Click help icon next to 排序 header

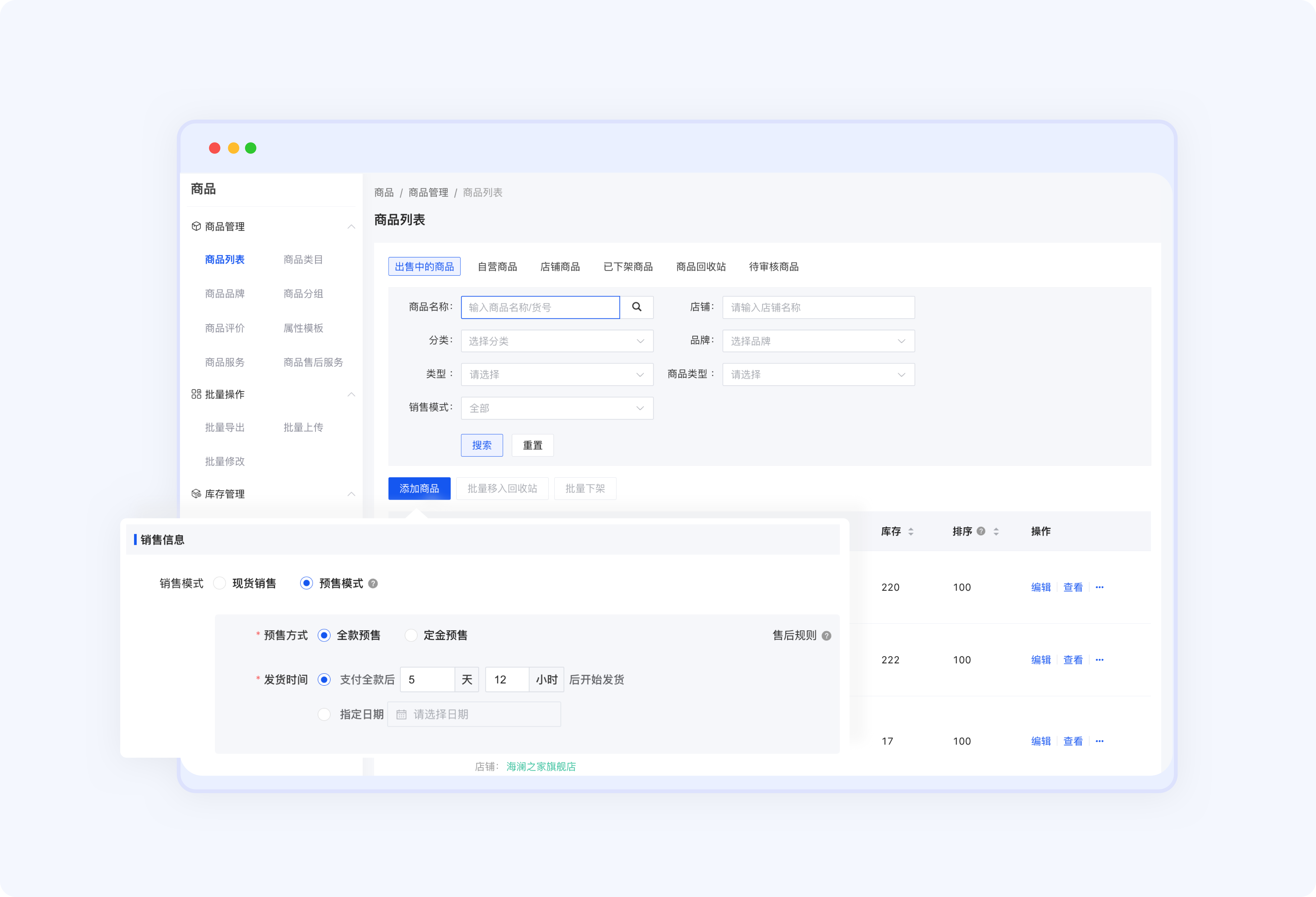[x=981, y=531]
